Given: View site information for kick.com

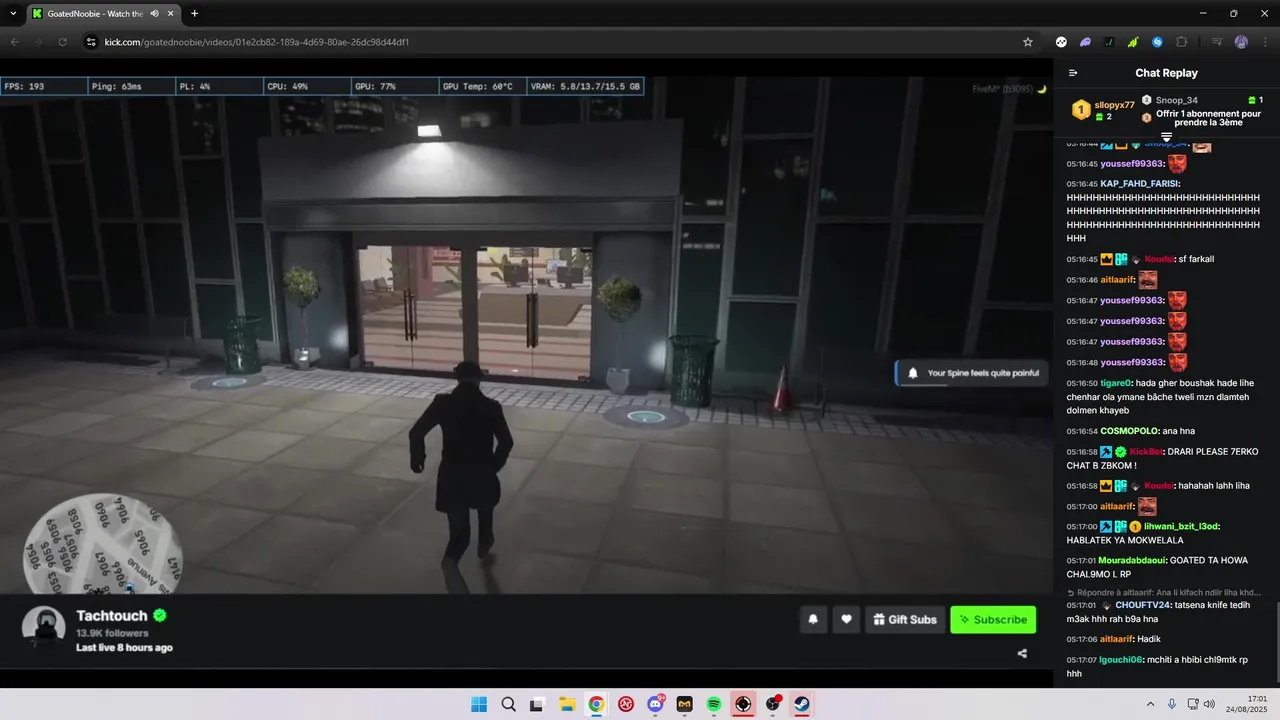Looking at the screenshot, I should click(91, 42).
